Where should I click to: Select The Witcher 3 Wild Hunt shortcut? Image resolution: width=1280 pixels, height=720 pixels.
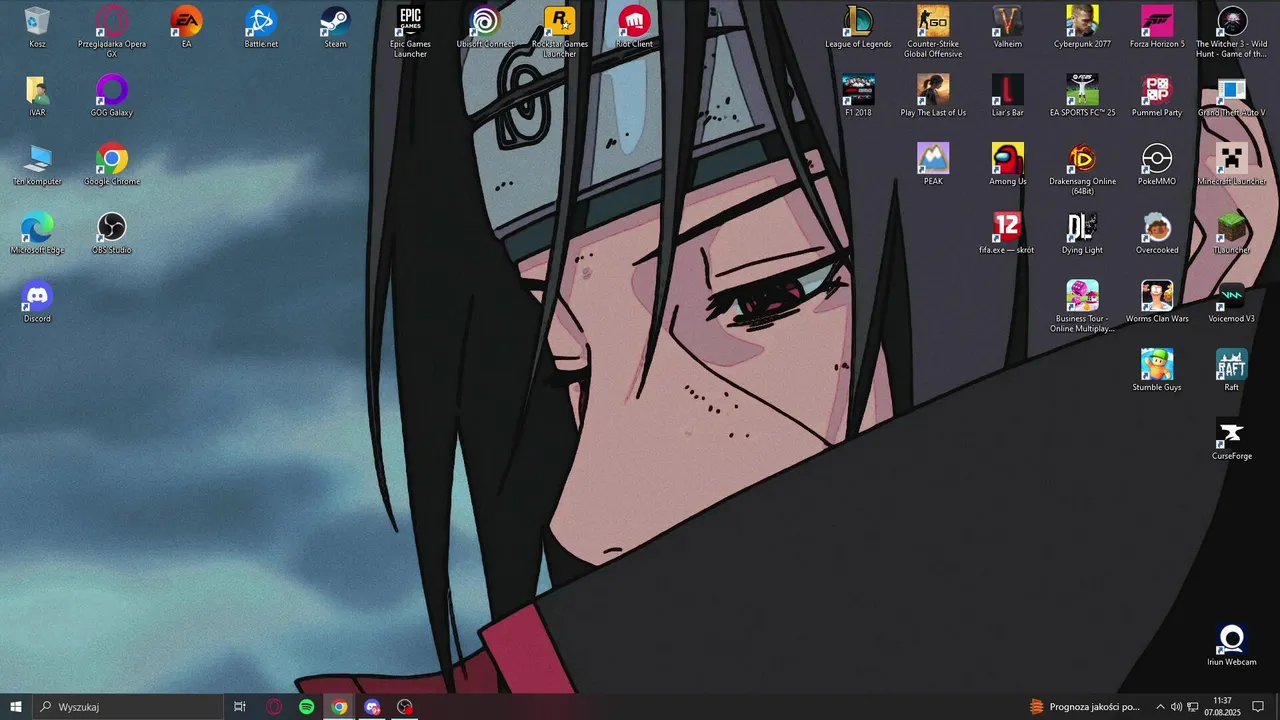(x=1232, y=32)
